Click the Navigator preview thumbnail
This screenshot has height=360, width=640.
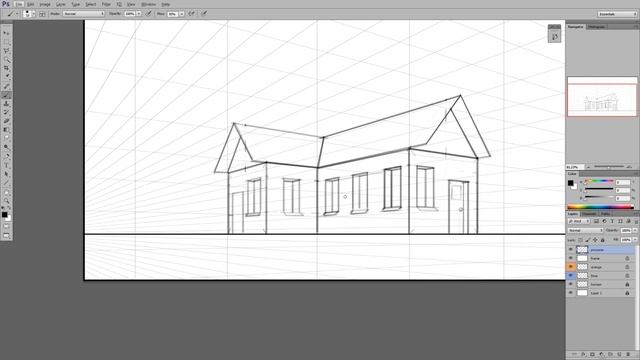[x=602, y=96]
